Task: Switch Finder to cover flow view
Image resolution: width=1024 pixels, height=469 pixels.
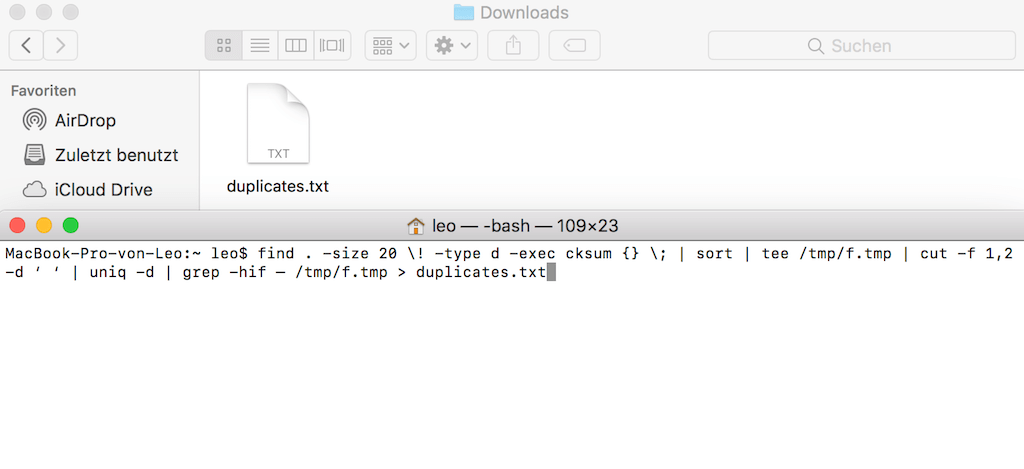Action: click(332, 45)
